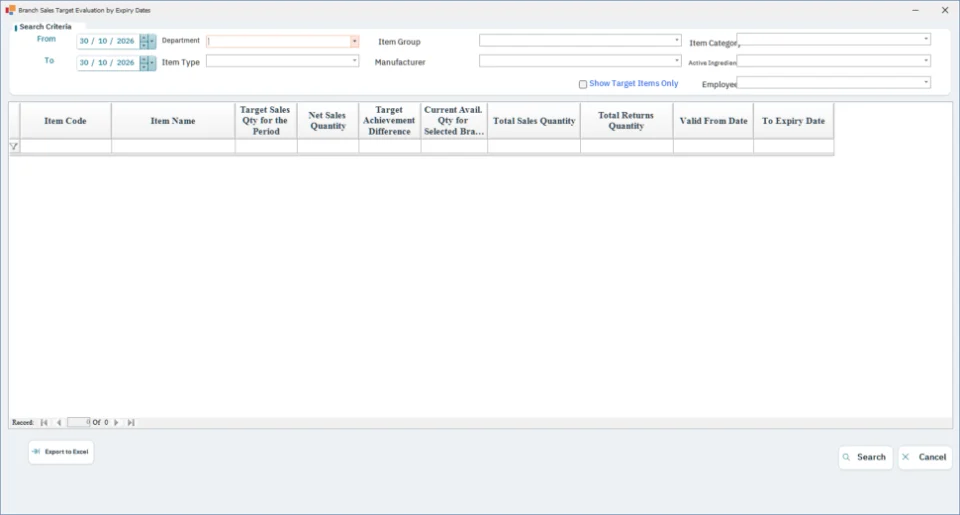This screenshot has height=515, width=960.
Task: Click the Item Name filter row cell
Action: (173, 146)
